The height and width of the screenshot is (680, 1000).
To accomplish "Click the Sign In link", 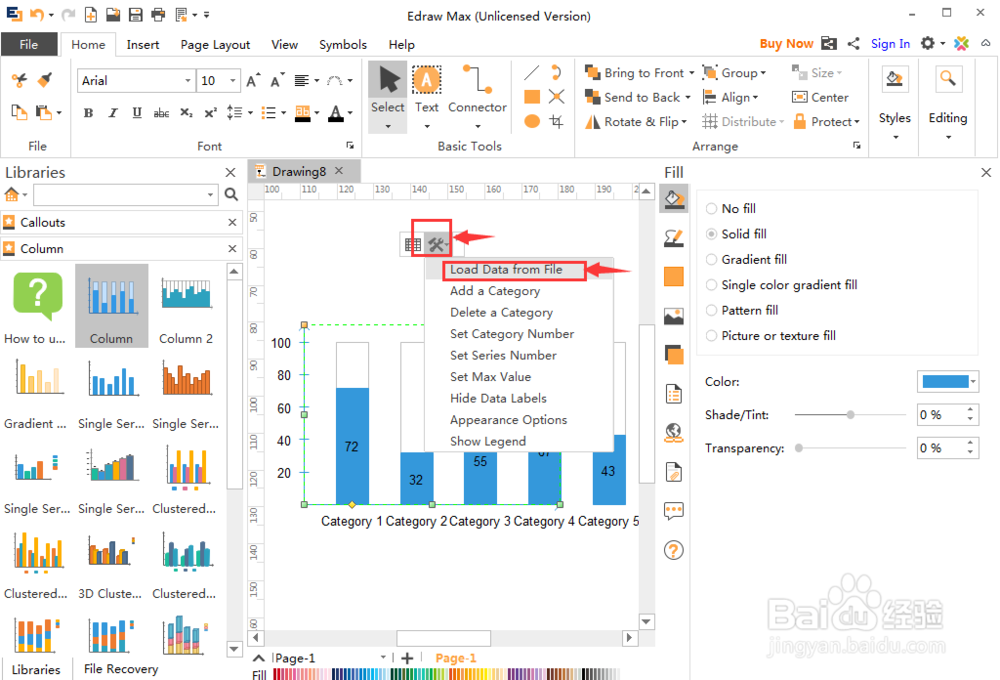I will (x=890, y=43).
